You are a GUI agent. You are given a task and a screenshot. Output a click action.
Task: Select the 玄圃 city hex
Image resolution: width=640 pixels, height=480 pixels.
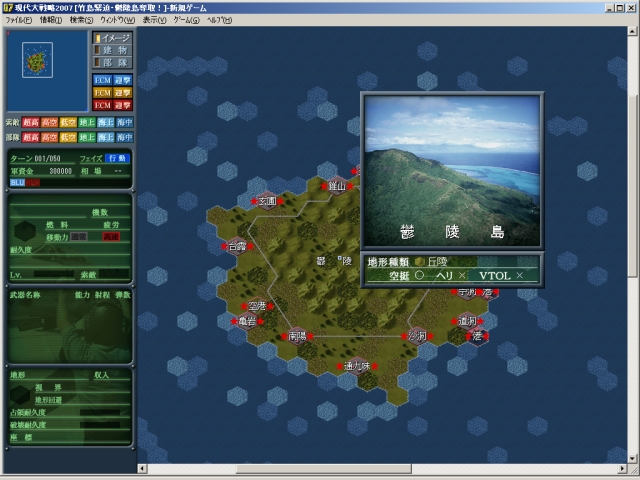(267, 201)
